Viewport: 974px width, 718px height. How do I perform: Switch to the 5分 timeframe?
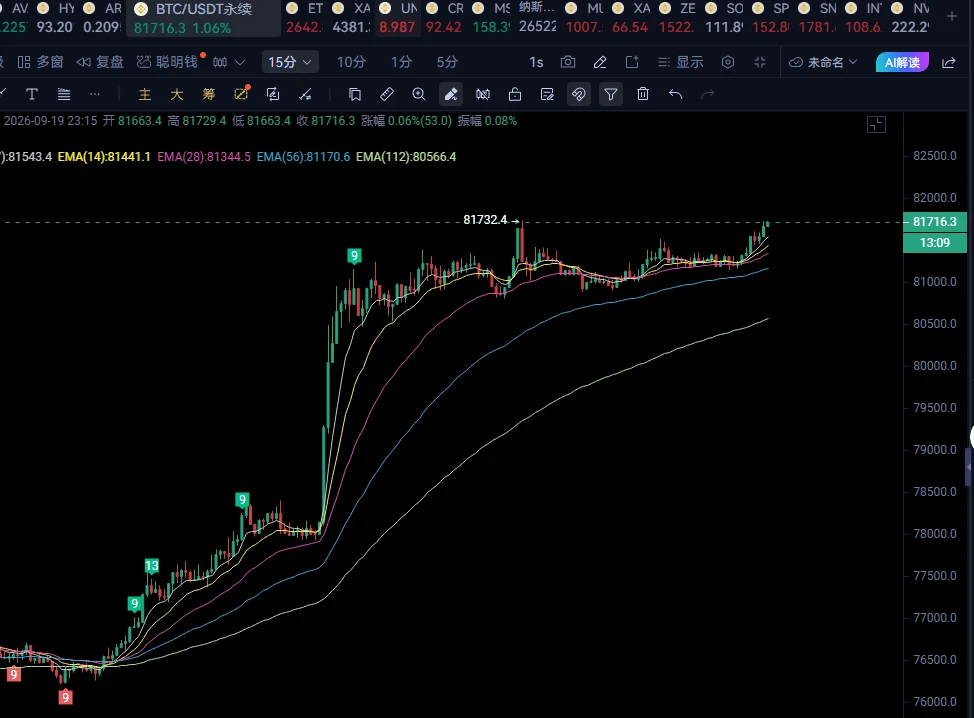point(447,62)
